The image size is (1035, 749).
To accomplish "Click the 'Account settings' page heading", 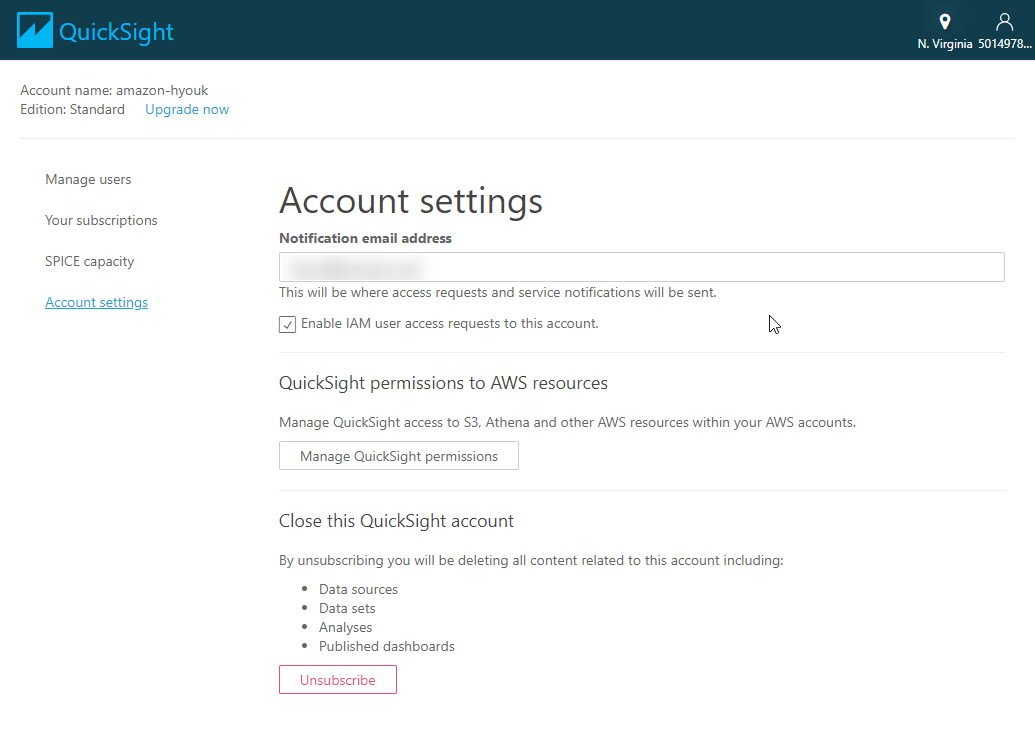I will (x=411, y=201).
